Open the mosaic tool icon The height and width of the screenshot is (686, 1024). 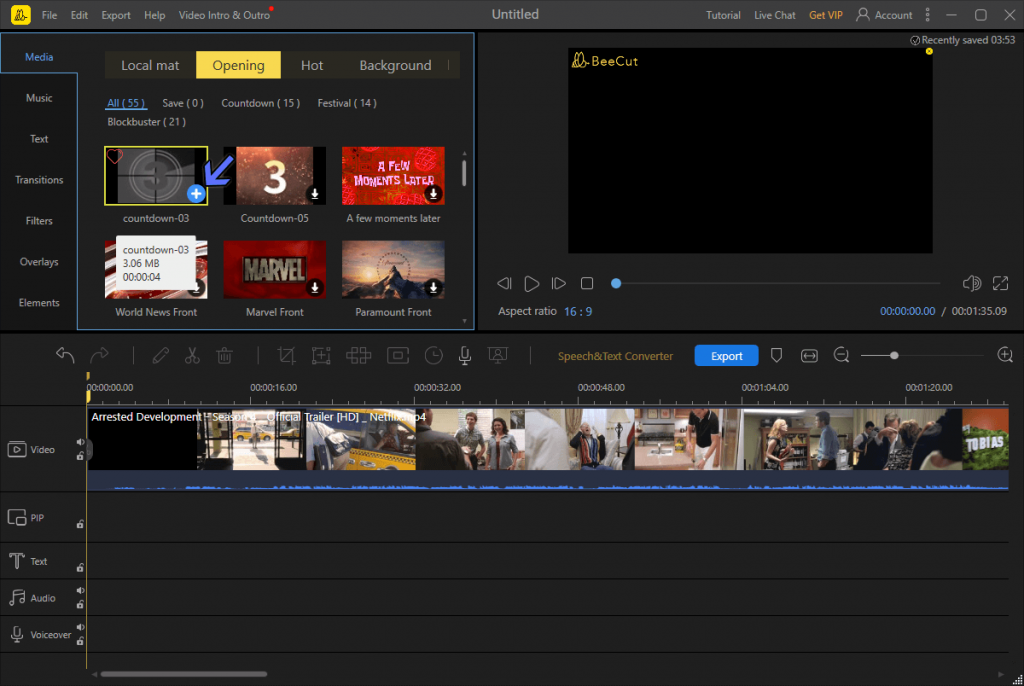359,355
